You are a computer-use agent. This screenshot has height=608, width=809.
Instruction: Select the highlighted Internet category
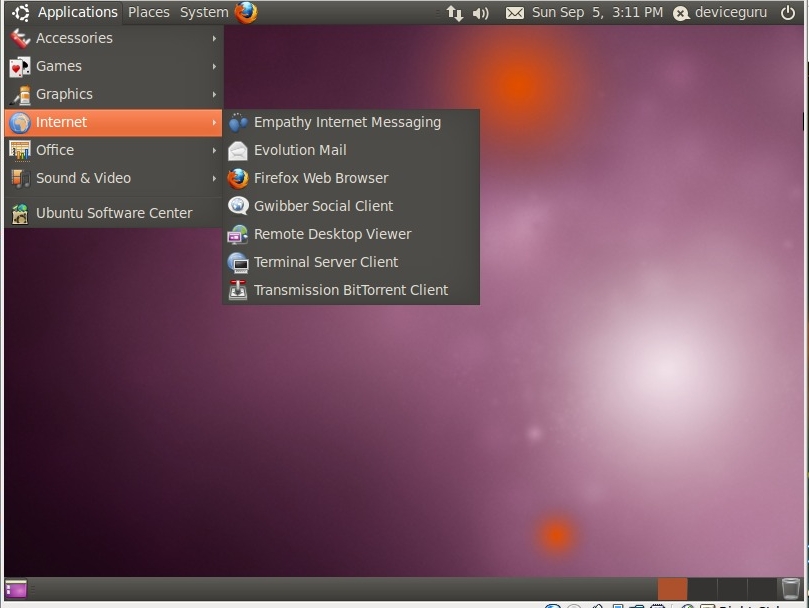click(114, 122)
